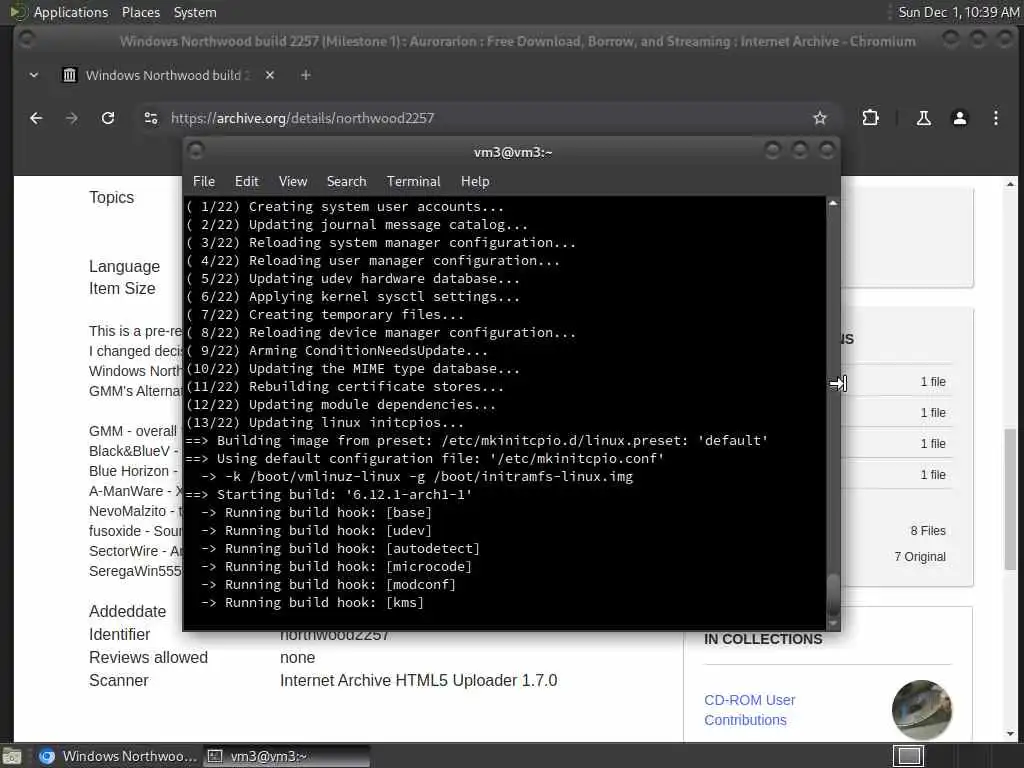This screenshot has width=1024, height=768.
Task: Click the terminal scrollbar thumb
Action: [833, 594]
